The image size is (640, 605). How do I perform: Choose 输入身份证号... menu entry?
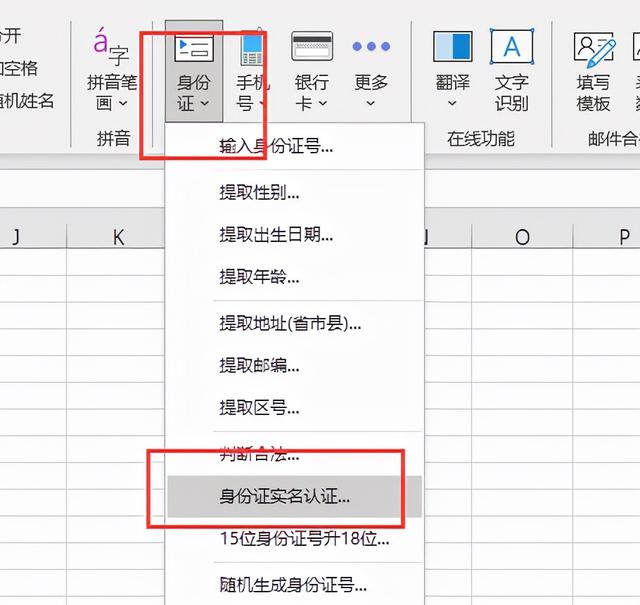click(295, 146)
